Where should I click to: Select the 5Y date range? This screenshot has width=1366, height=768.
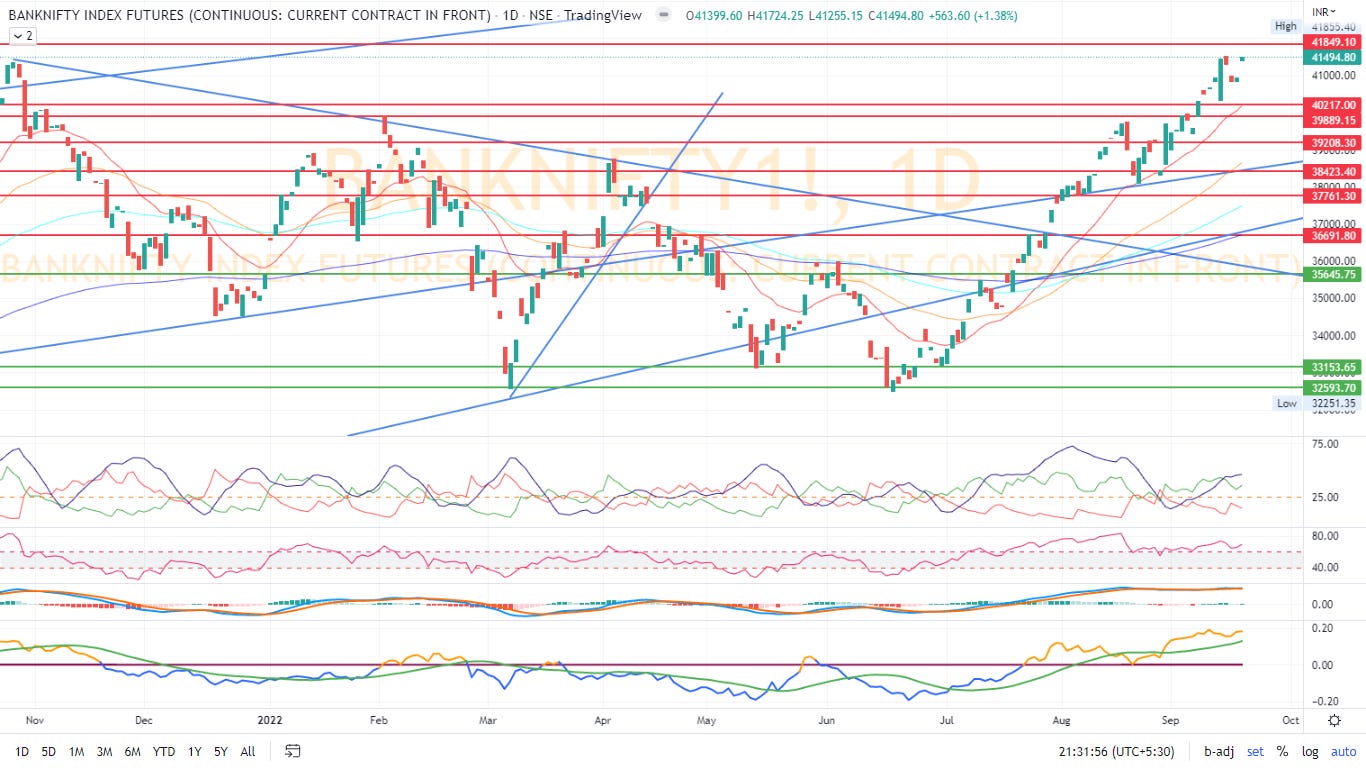click(x=221, y=751)
